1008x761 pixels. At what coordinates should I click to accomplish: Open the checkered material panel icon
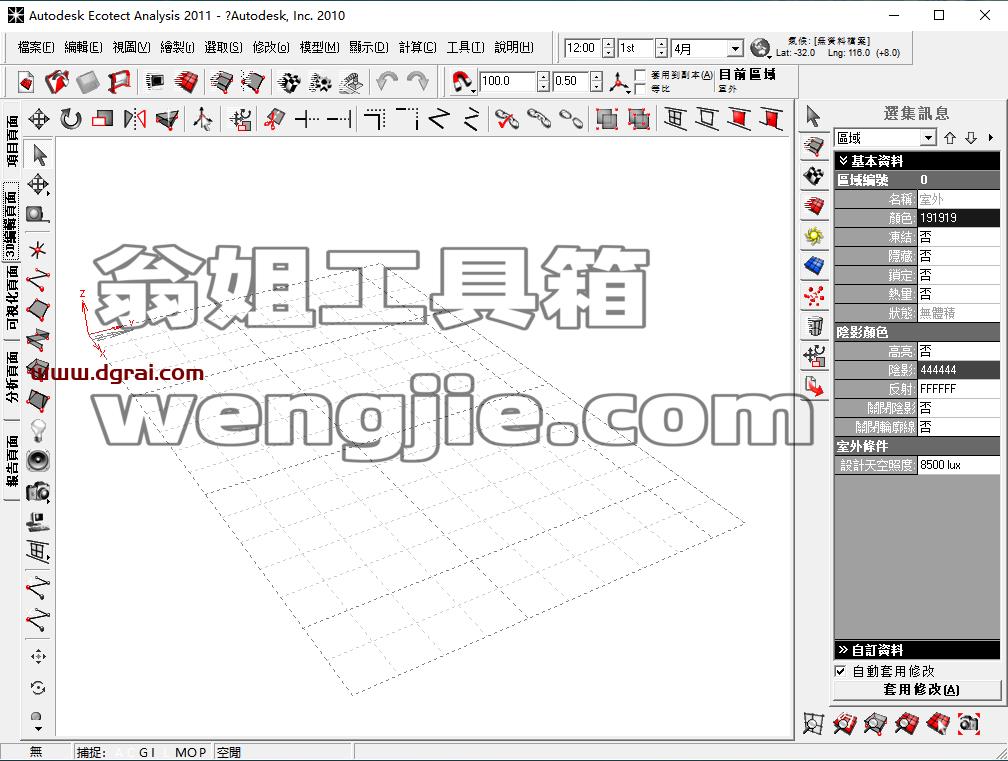pyautogui.click(x=814, y=175)
